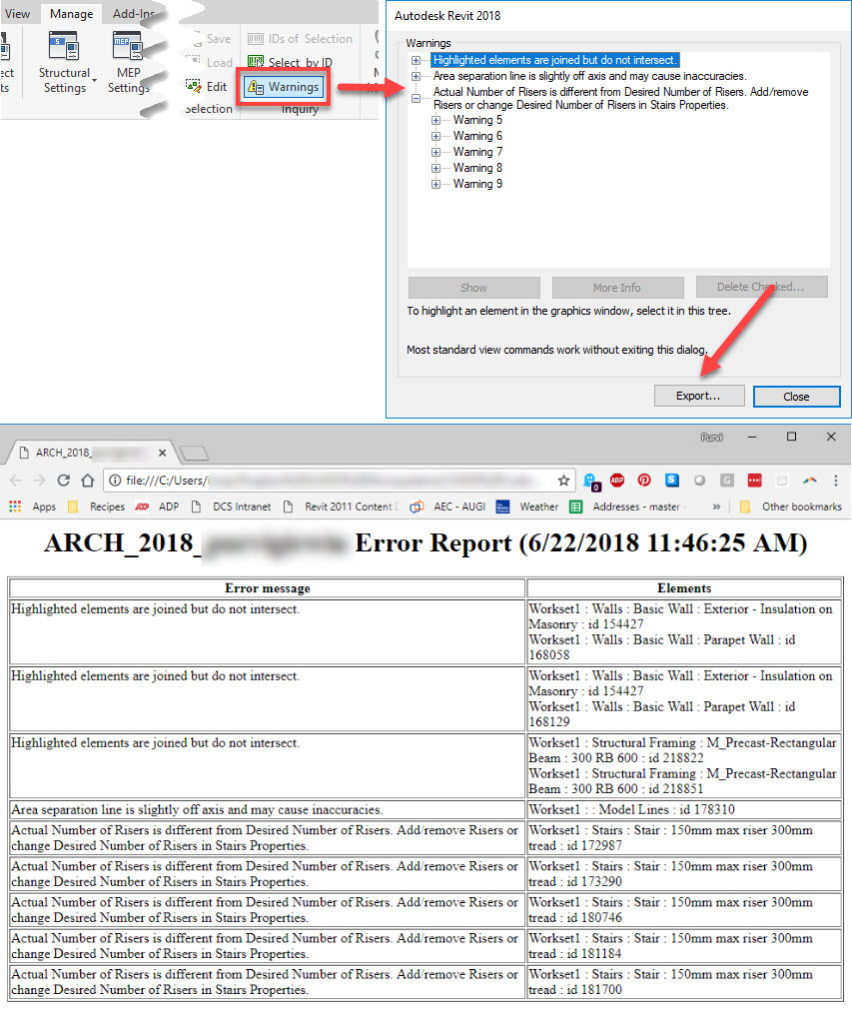Image resolution: width=852 pixels, height=1024 pixels.
Task: Open Other bookmarks folder
Action: (791, 507)
